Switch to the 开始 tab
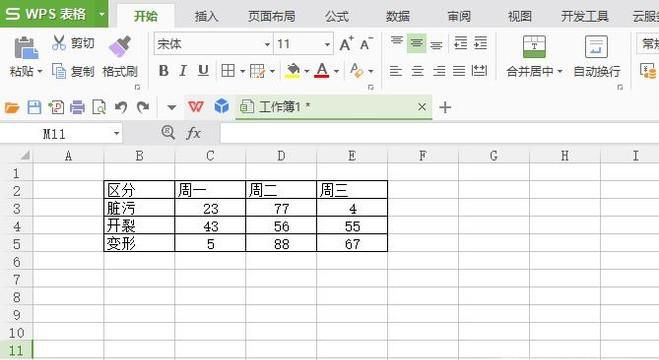Viewport: 659px width, 360px height. pos(145,16)
